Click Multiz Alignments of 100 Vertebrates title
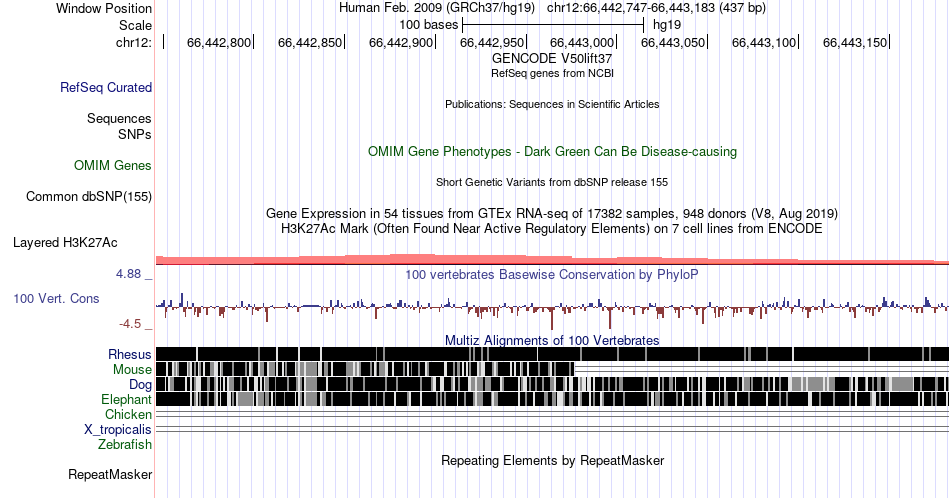Viewport: 950px width, 498px height. [x=552, y=340]
